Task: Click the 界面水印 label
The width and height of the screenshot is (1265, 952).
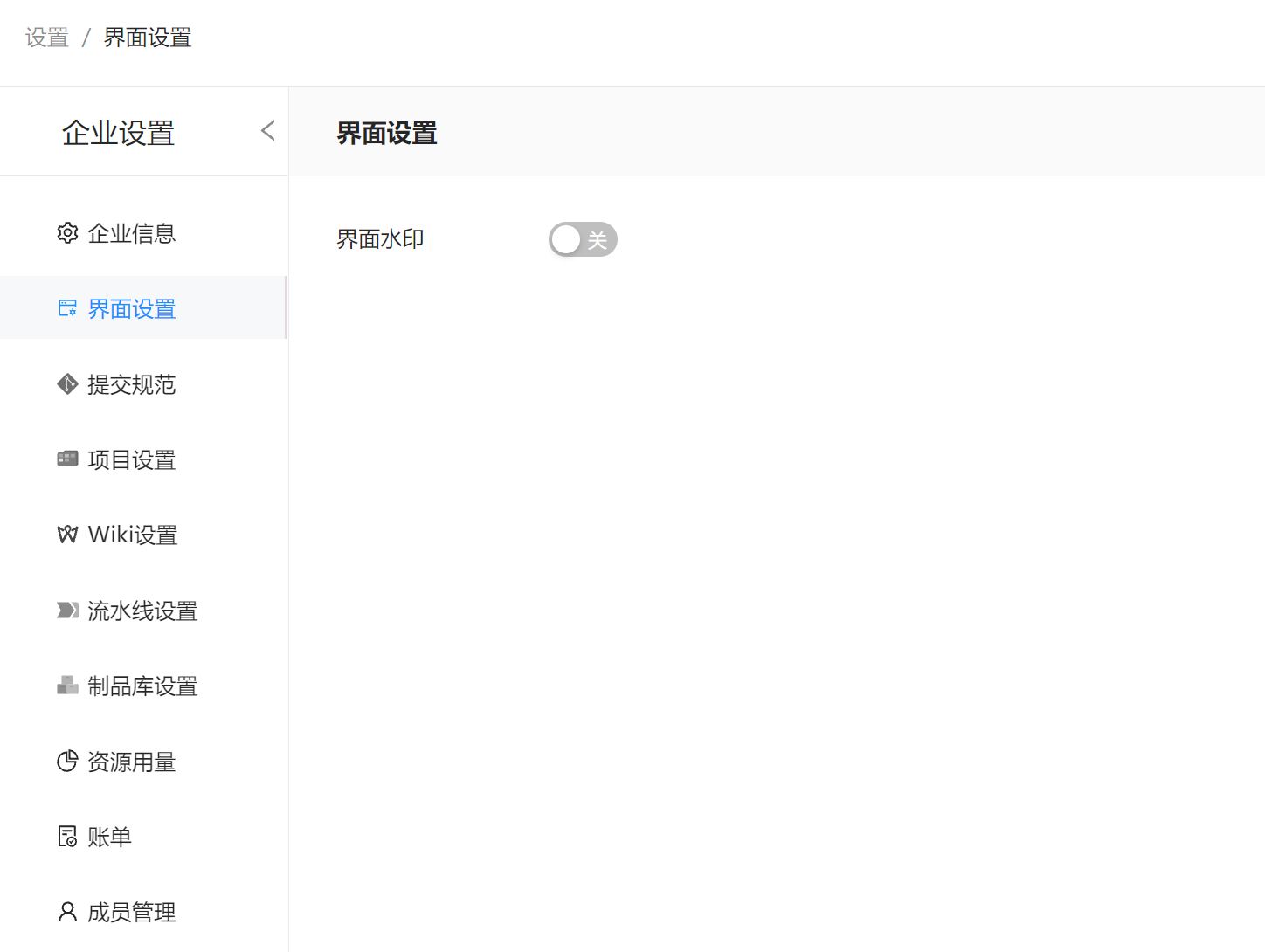Action: tap(380, 239)
